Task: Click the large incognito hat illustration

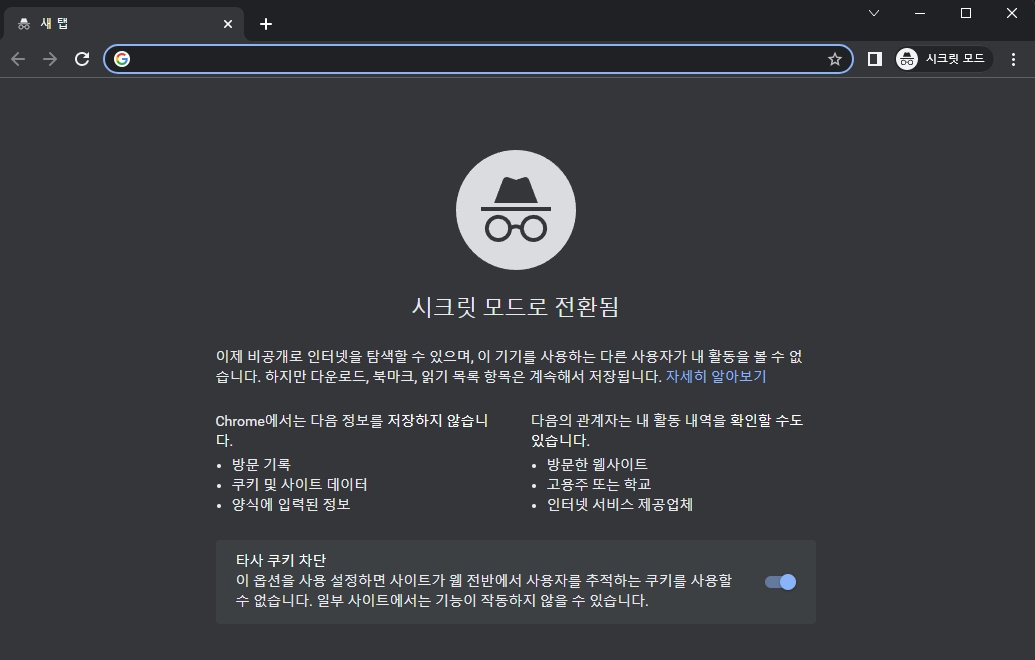Action: pyautogui.click(x=516, y=209)
